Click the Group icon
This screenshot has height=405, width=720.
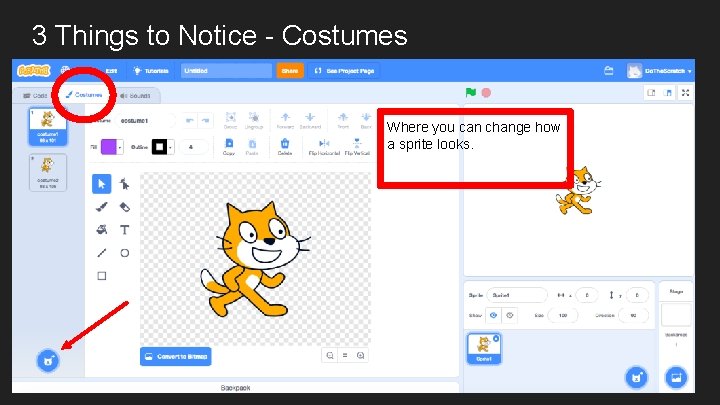tap(231, 120)
